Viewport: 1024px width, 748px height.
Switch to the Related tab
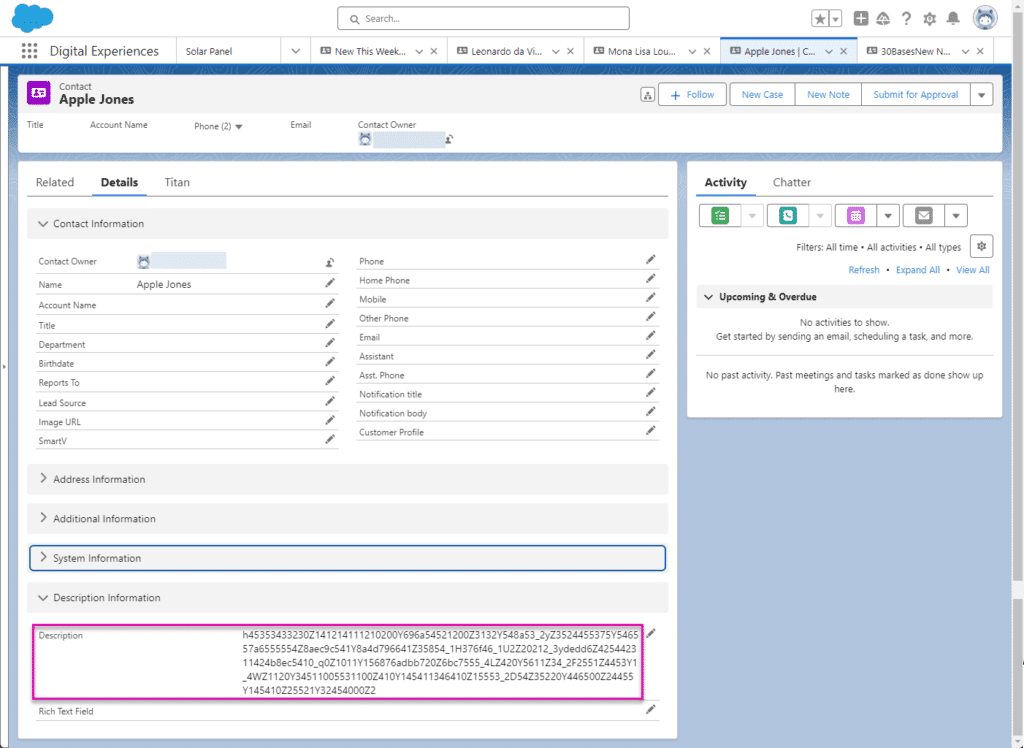[x=55, y=182]
